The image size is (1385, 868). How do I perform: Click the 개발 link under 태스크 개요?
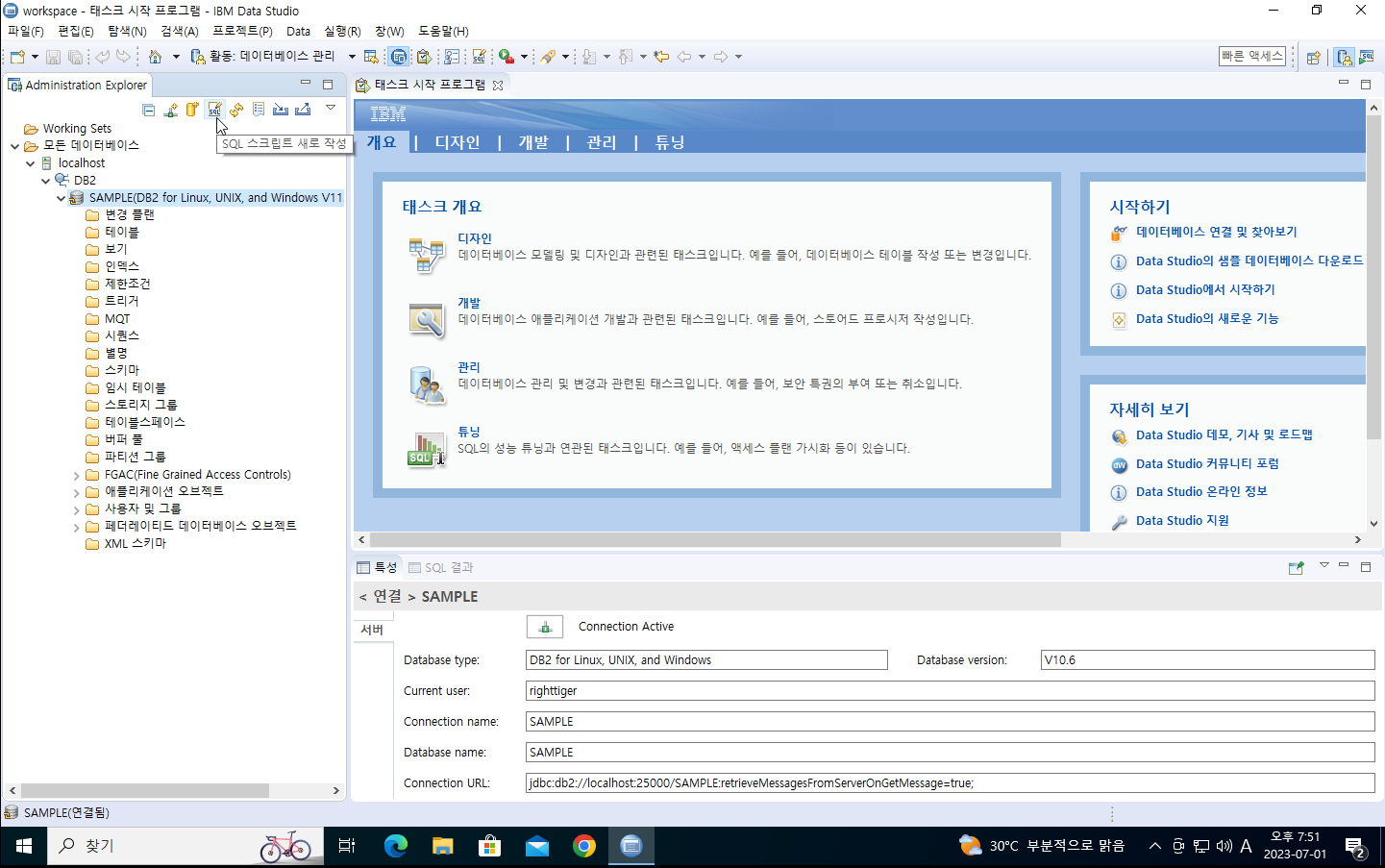pos(469,303)
